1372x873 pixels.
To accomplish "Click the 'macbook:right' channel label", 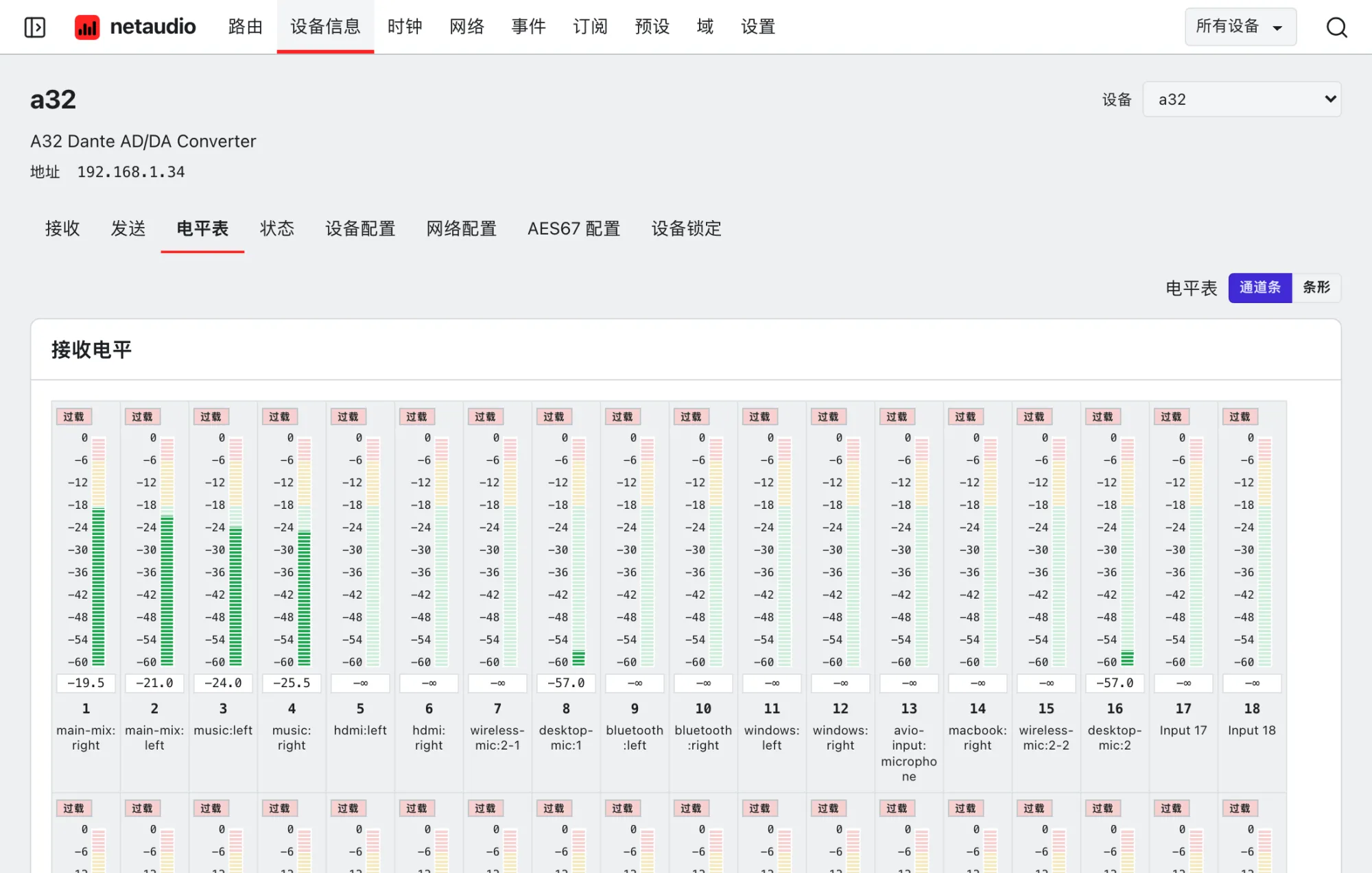I will pyautogui.click(x=978, y=738).
